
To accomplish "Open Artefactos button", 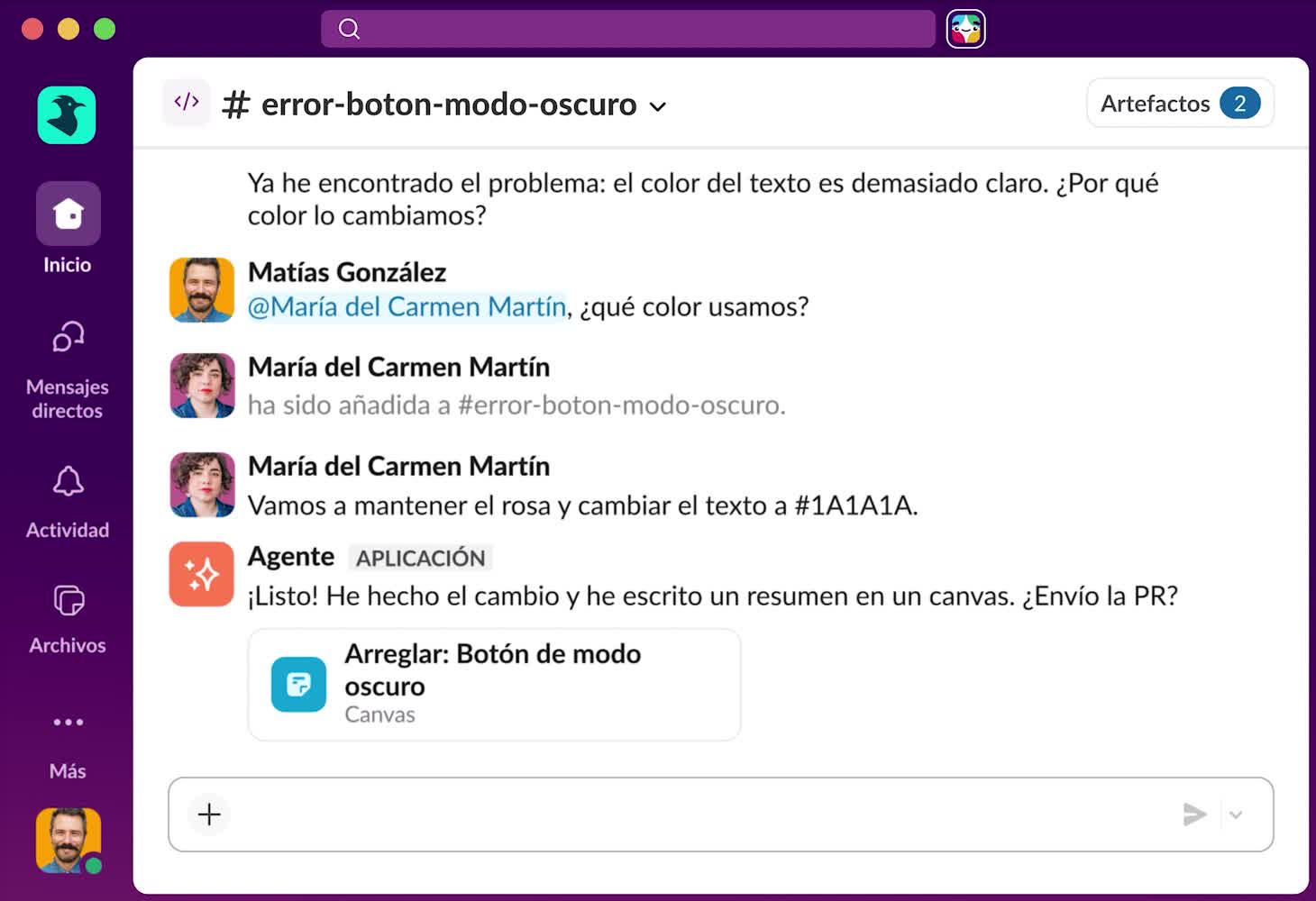I will coord(1180,103).
